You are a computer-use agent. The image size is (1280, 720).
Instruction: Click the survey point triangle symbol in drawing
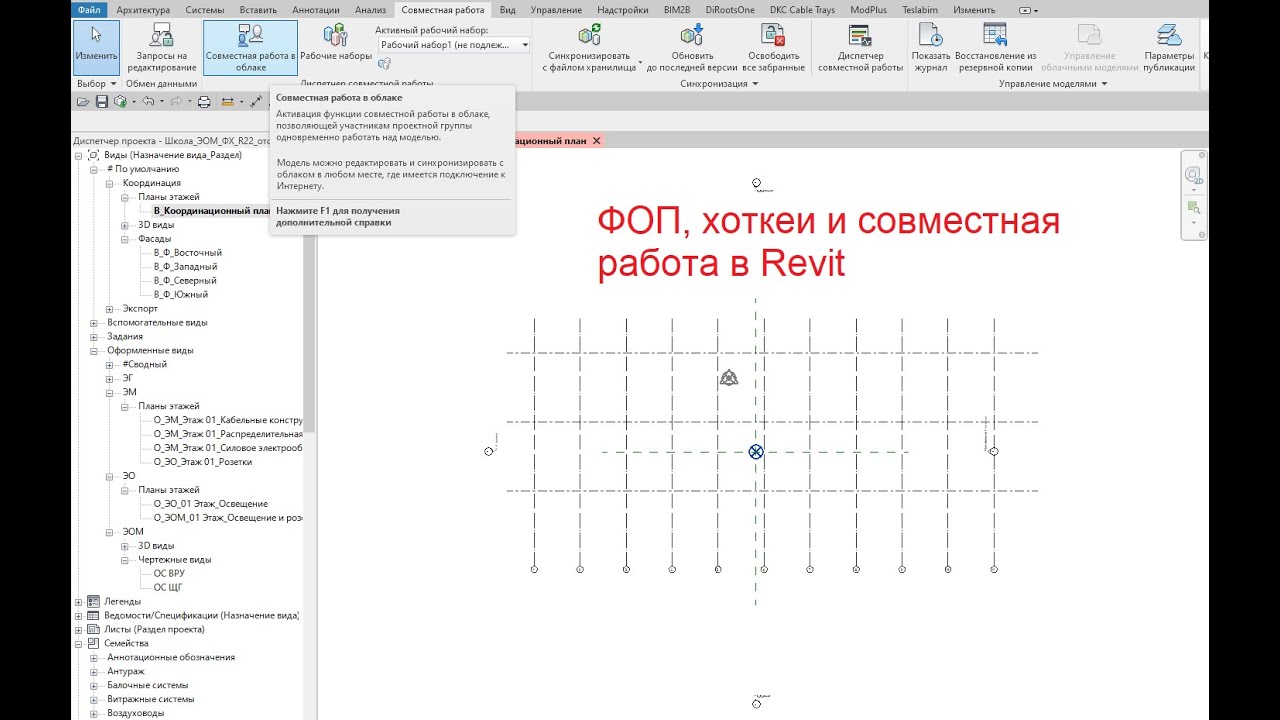tap(729, 378)
